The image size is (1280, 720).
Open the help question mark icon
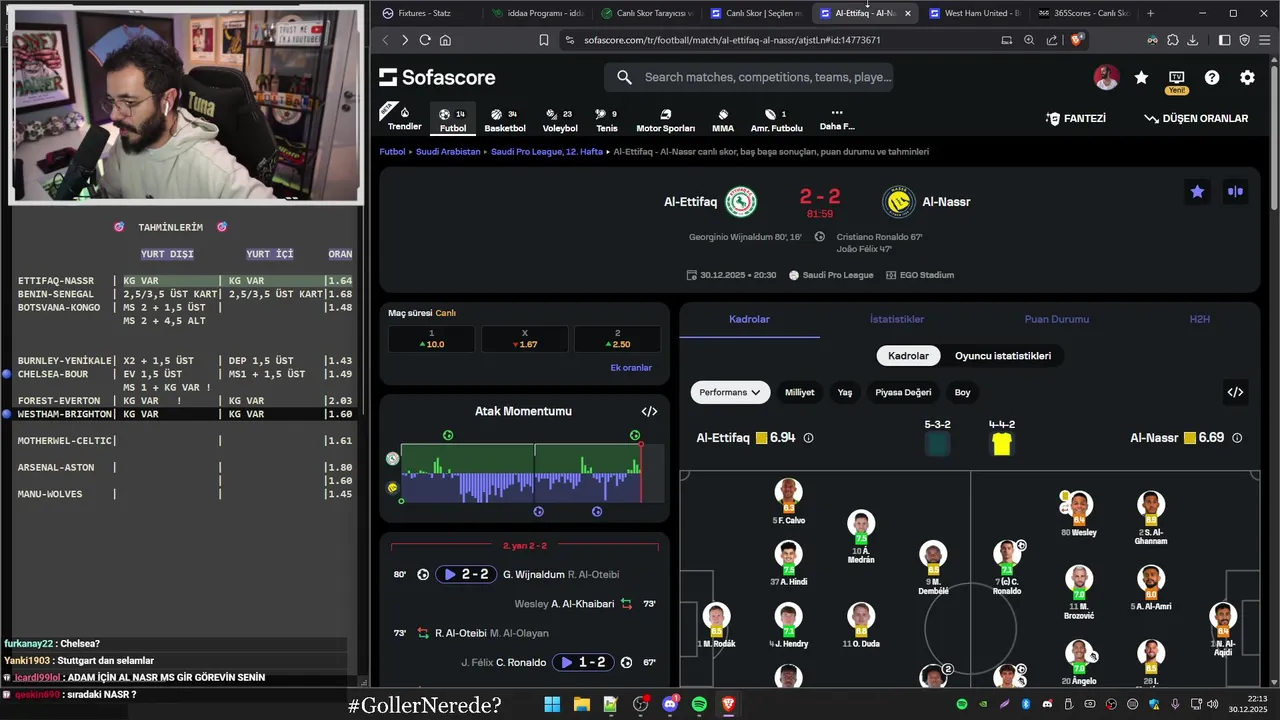pyautogui.click(x=1212, y=77)
